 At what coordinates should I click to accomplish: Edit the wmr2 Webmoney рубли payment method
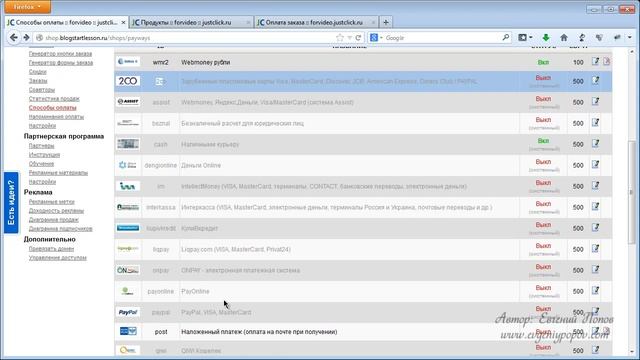596,62
